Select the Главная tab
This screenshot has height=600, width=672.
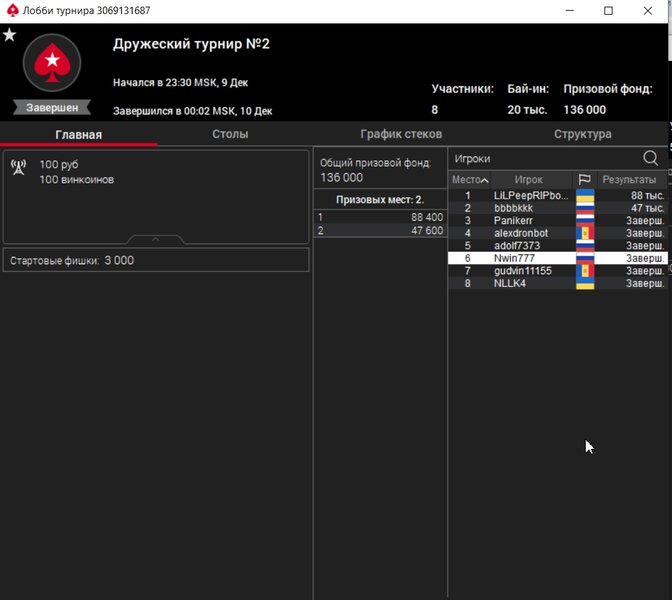(x=78, y=134)
